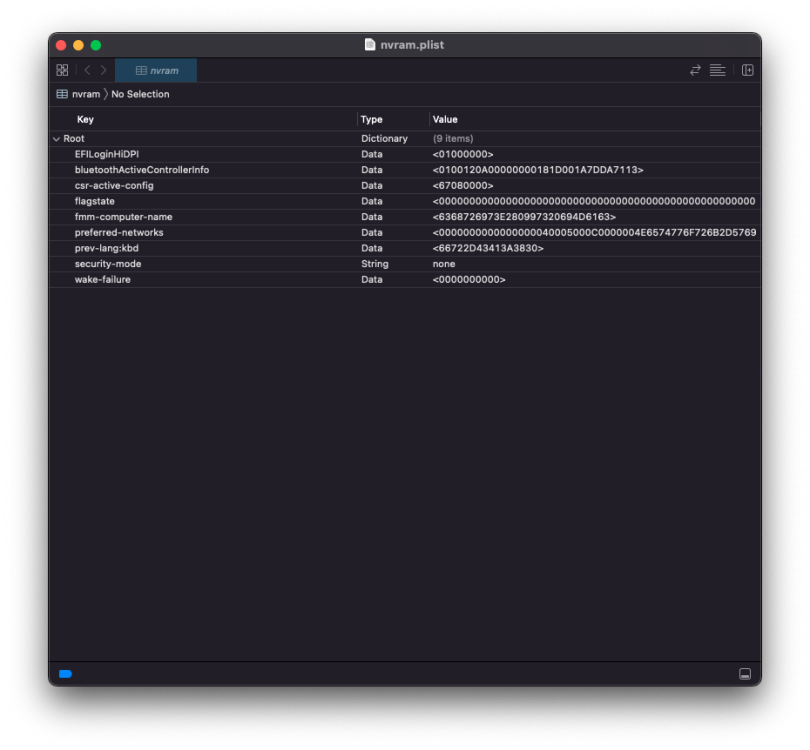
Task: Click nvram in the breadcrumb path
Action: 86,94
